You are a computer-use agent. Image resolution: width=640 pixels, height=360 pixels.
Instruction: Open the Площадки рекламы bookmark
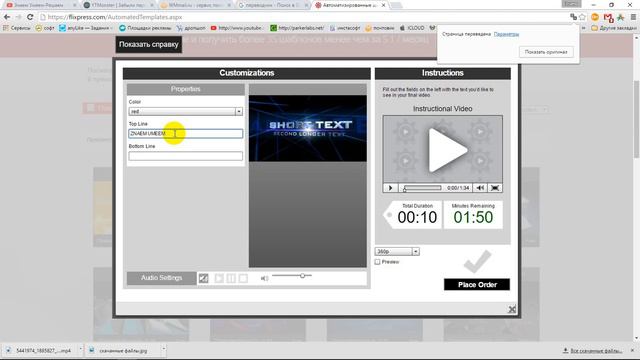145,28
